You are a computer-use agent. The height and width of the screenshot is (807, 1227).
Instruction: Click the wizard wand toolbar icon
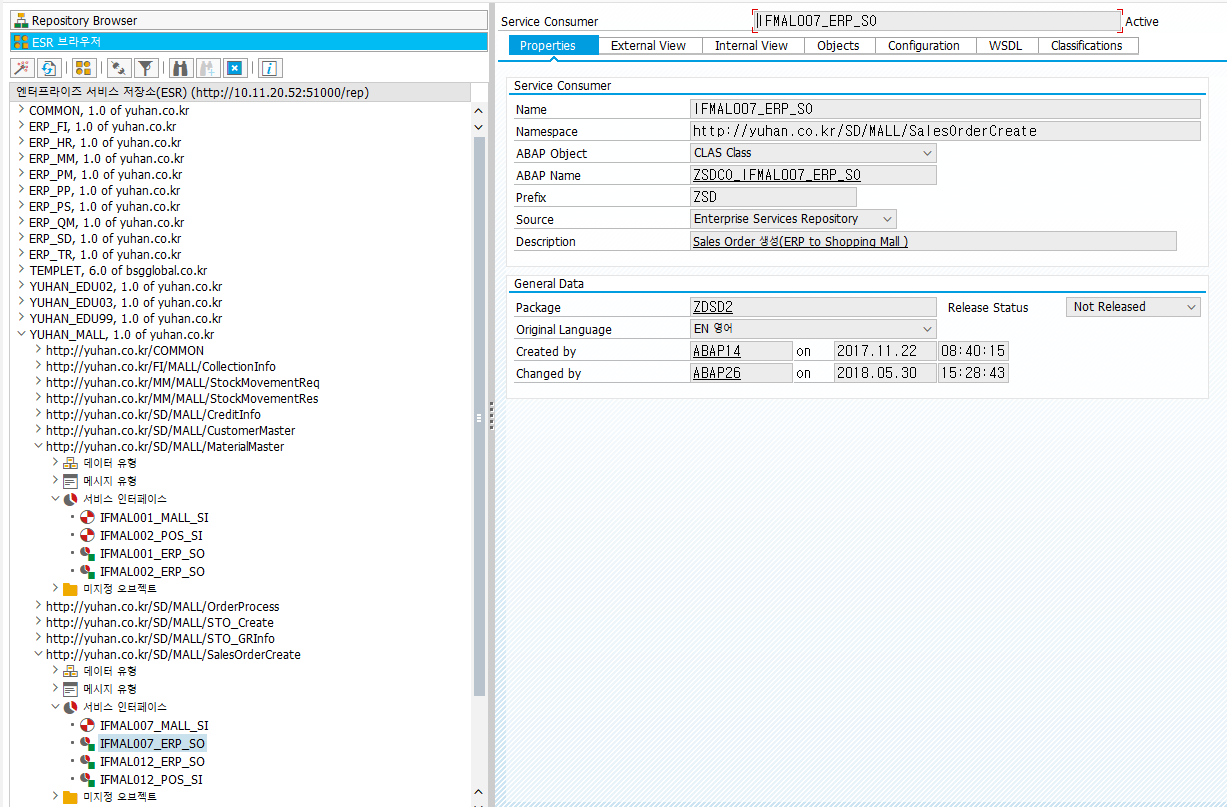pos(22,68)
